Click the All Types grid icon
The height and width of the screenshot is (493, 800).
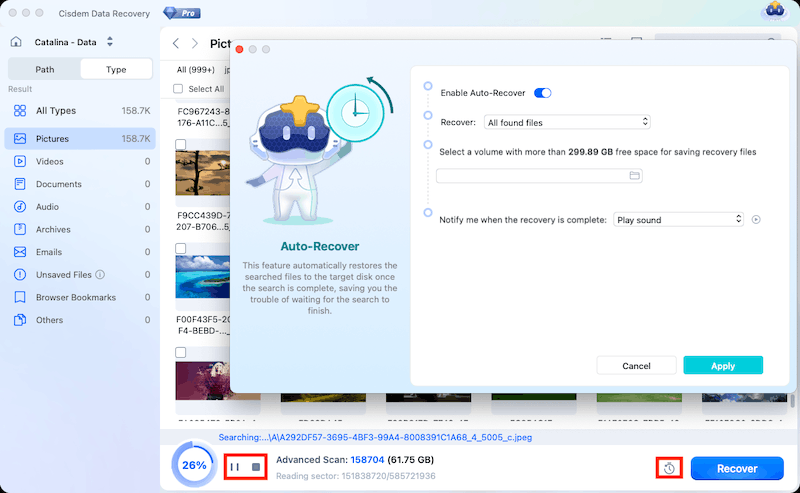click(20, 111)
